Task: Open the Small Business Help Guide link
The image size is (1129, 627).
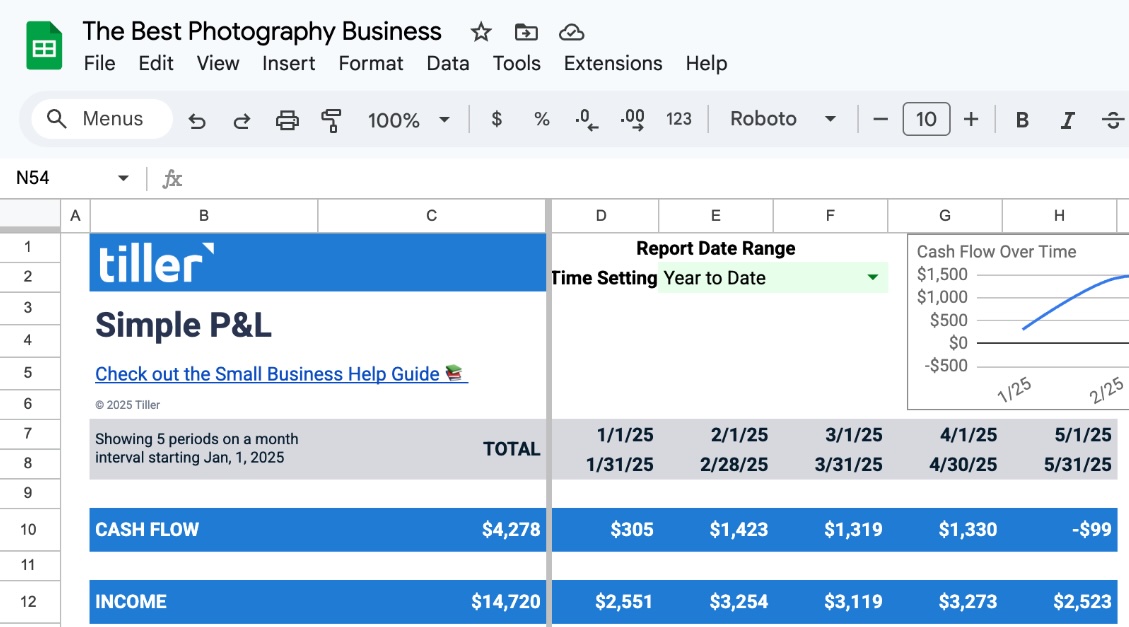Action: [282, 374]
